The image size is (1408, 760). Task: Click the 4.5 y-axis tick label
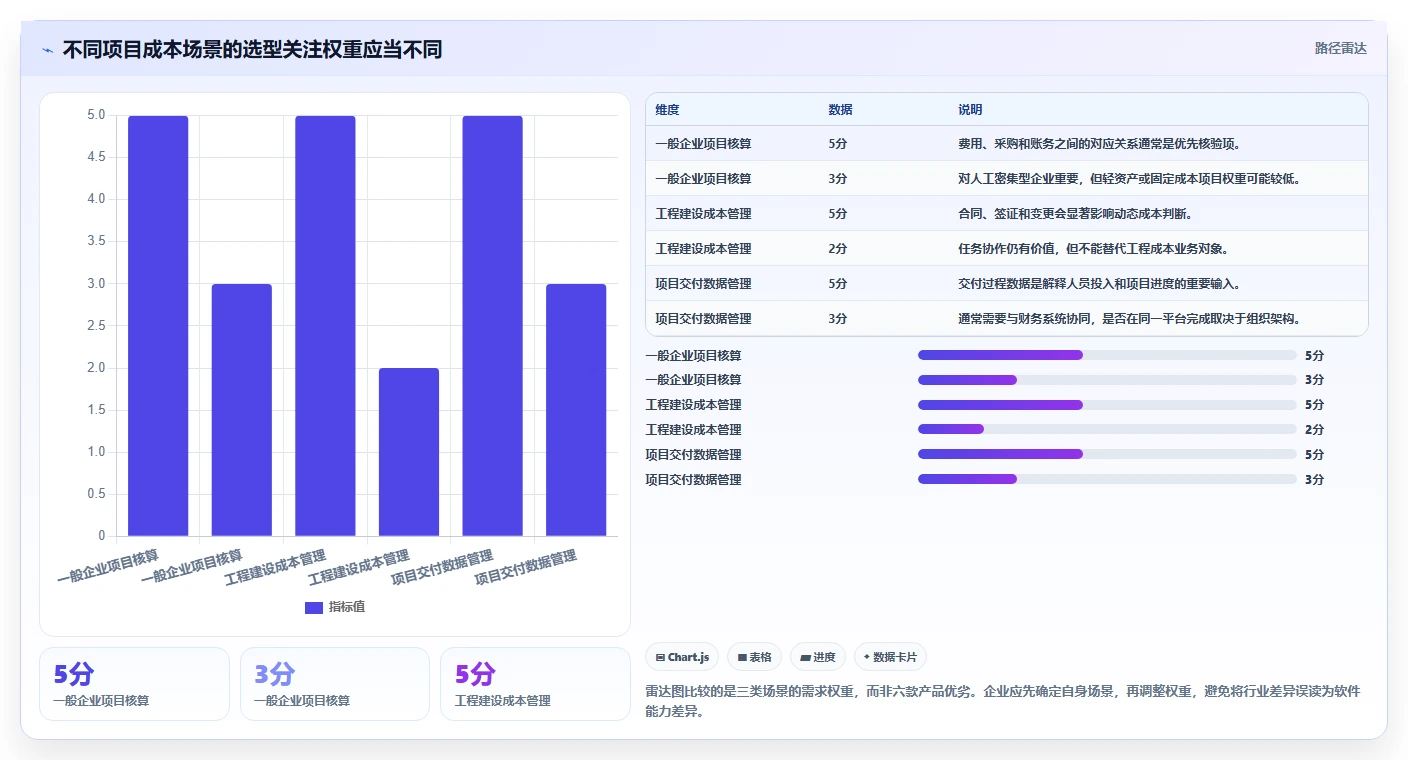click(x=96, y=157)
